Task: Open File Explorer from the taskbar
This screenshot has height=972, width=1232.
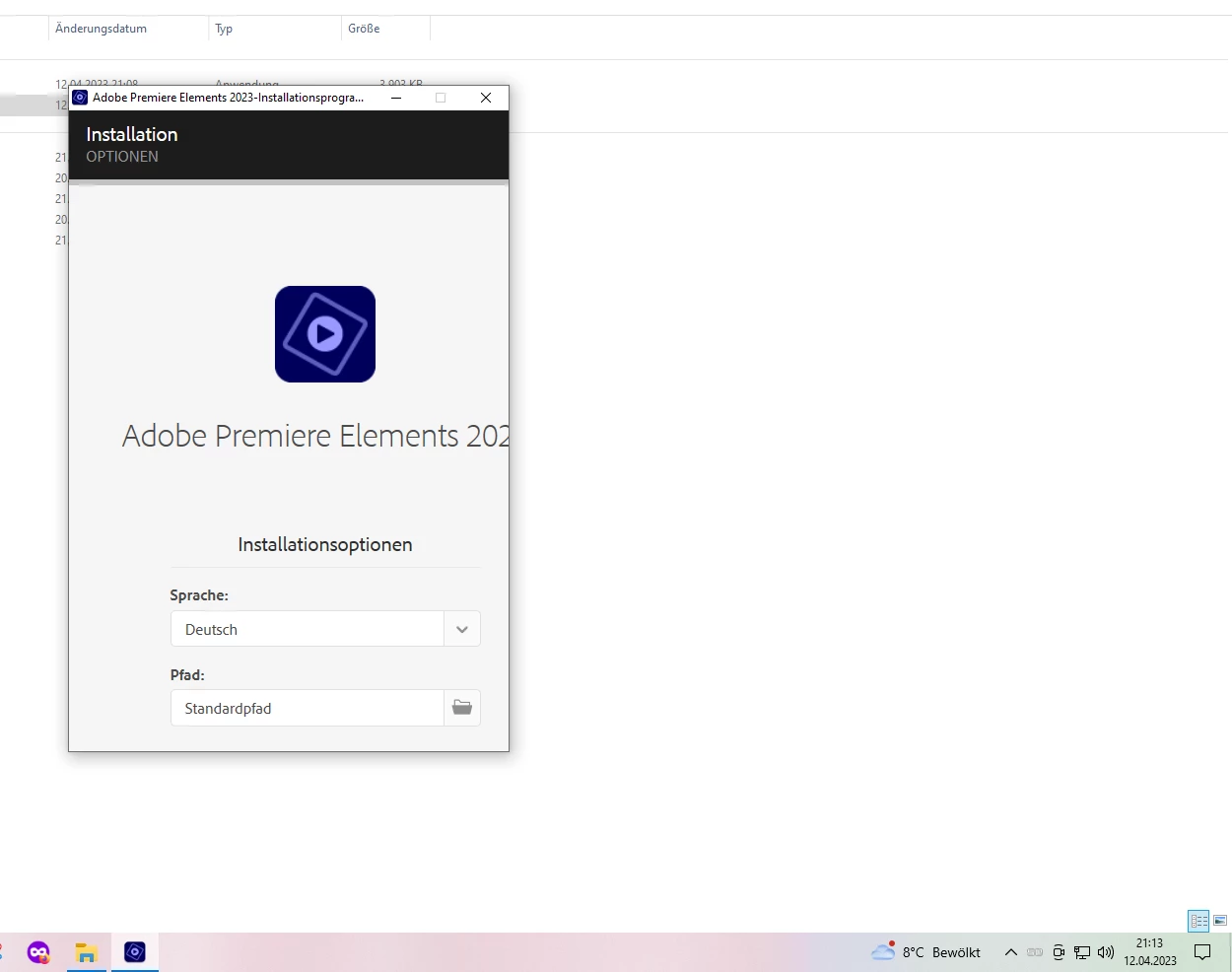Action: [87, 952]
